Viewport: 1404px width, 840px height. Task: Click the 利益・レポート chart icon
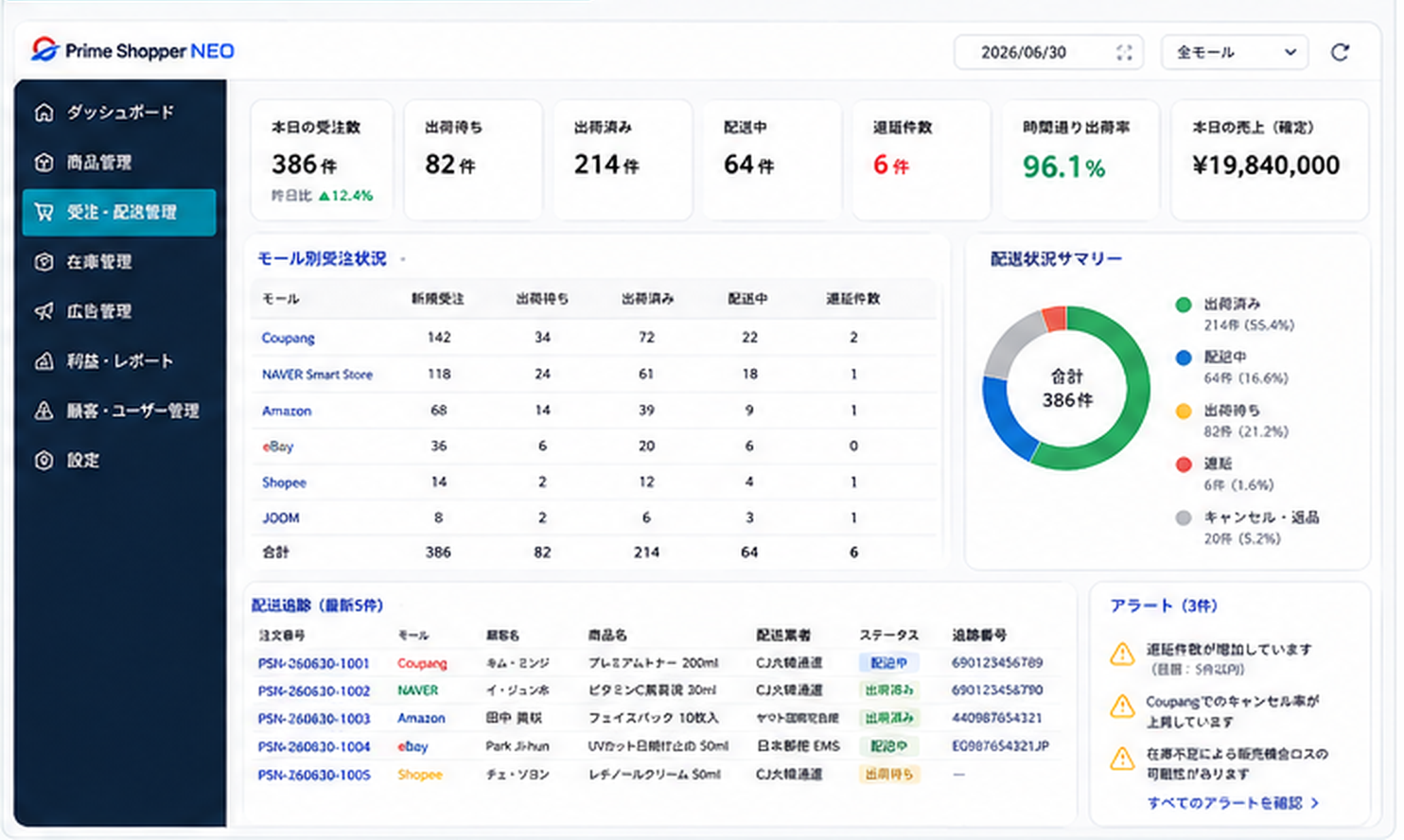(x=44, y=361)
